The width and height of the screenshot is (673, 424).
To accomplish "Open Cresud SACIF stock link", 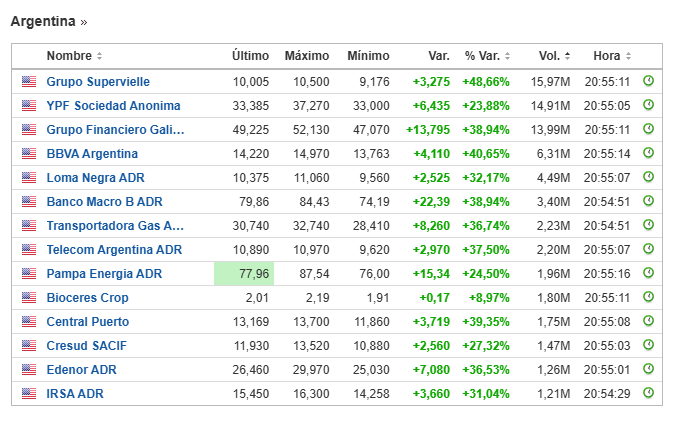I will 87,346.
